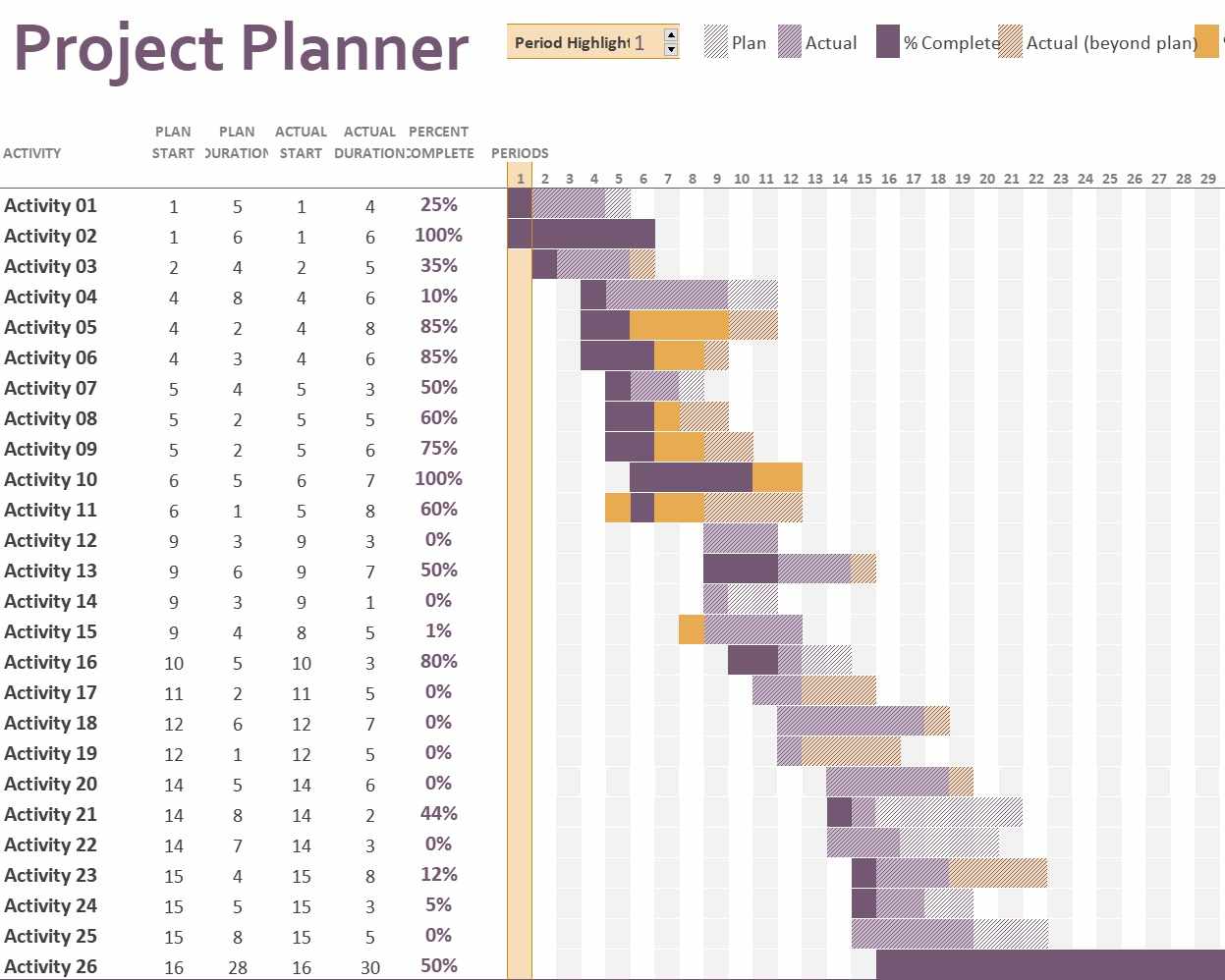Select the PLAN START column header
The image size is (1225, 980).
pos(173,142)
